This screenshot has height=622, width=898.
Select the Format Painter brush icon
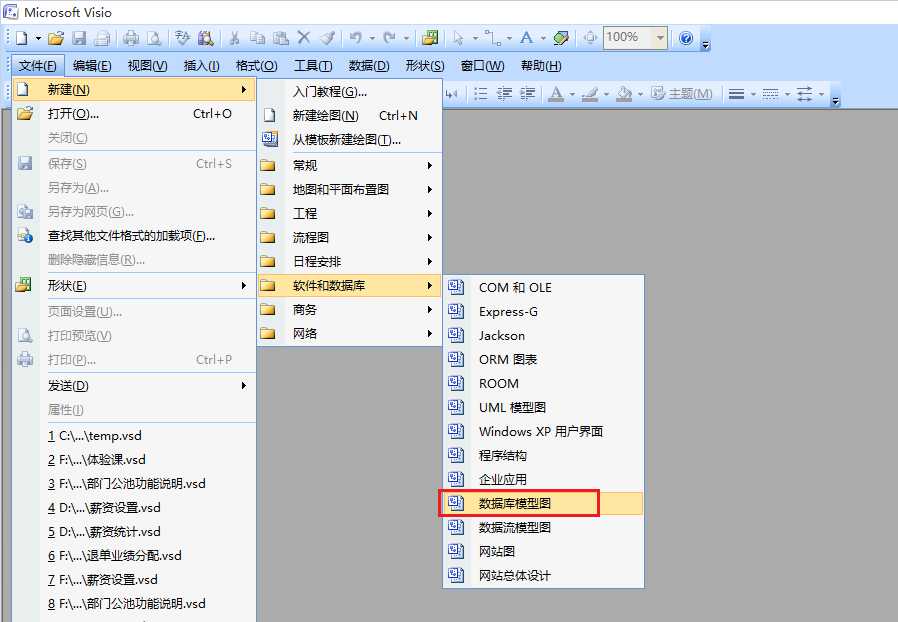327,38
